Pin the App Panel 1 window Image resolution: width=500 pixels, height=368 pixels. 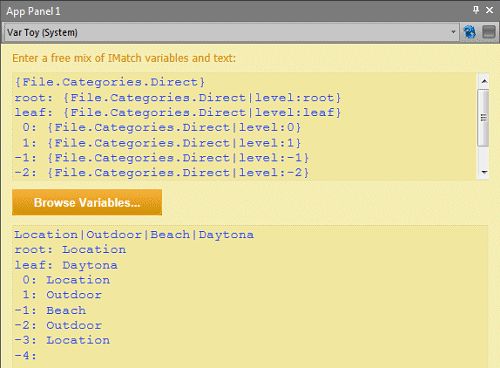476,10
